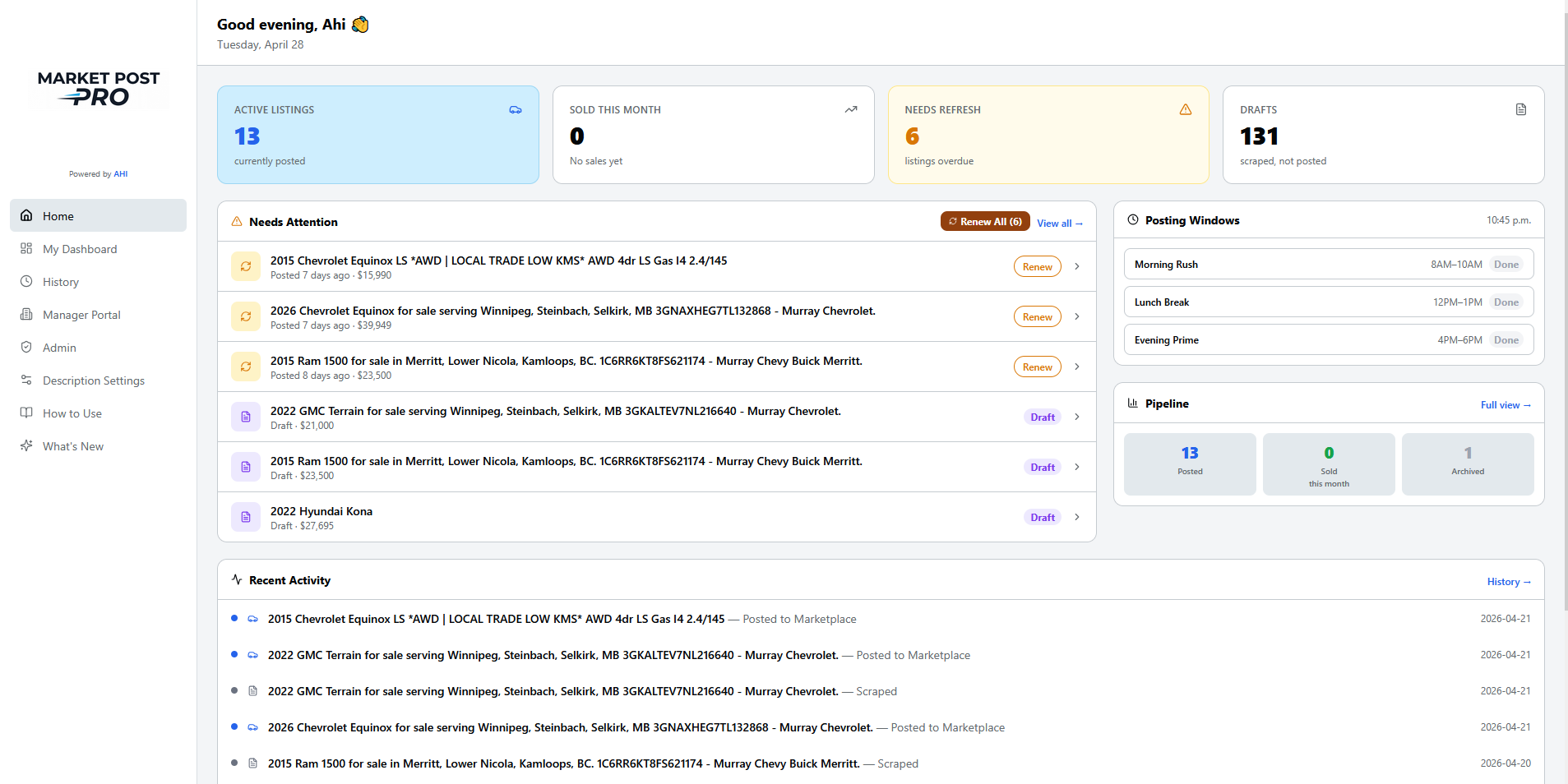Click the car icon in Active Listings card
The width and height of the screenshot is (1568, 784).
pos(516,109)
